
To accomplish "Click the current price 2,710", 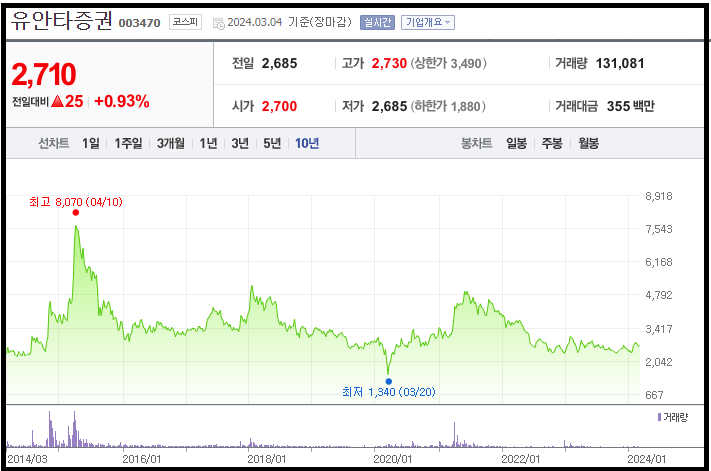I will 44,74.
